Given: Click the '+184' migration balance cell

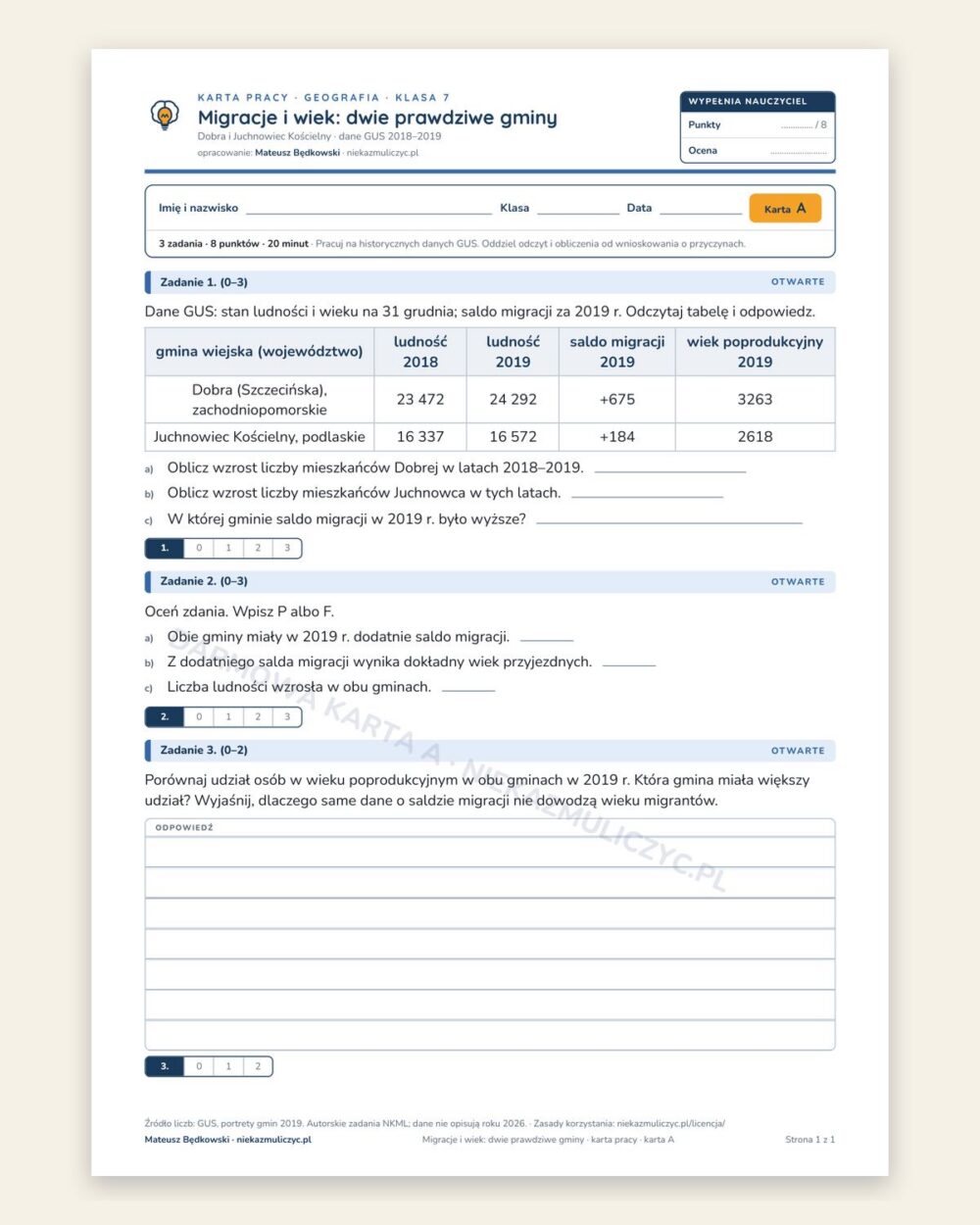Looking at the screenshot, I should pos(617,437).
